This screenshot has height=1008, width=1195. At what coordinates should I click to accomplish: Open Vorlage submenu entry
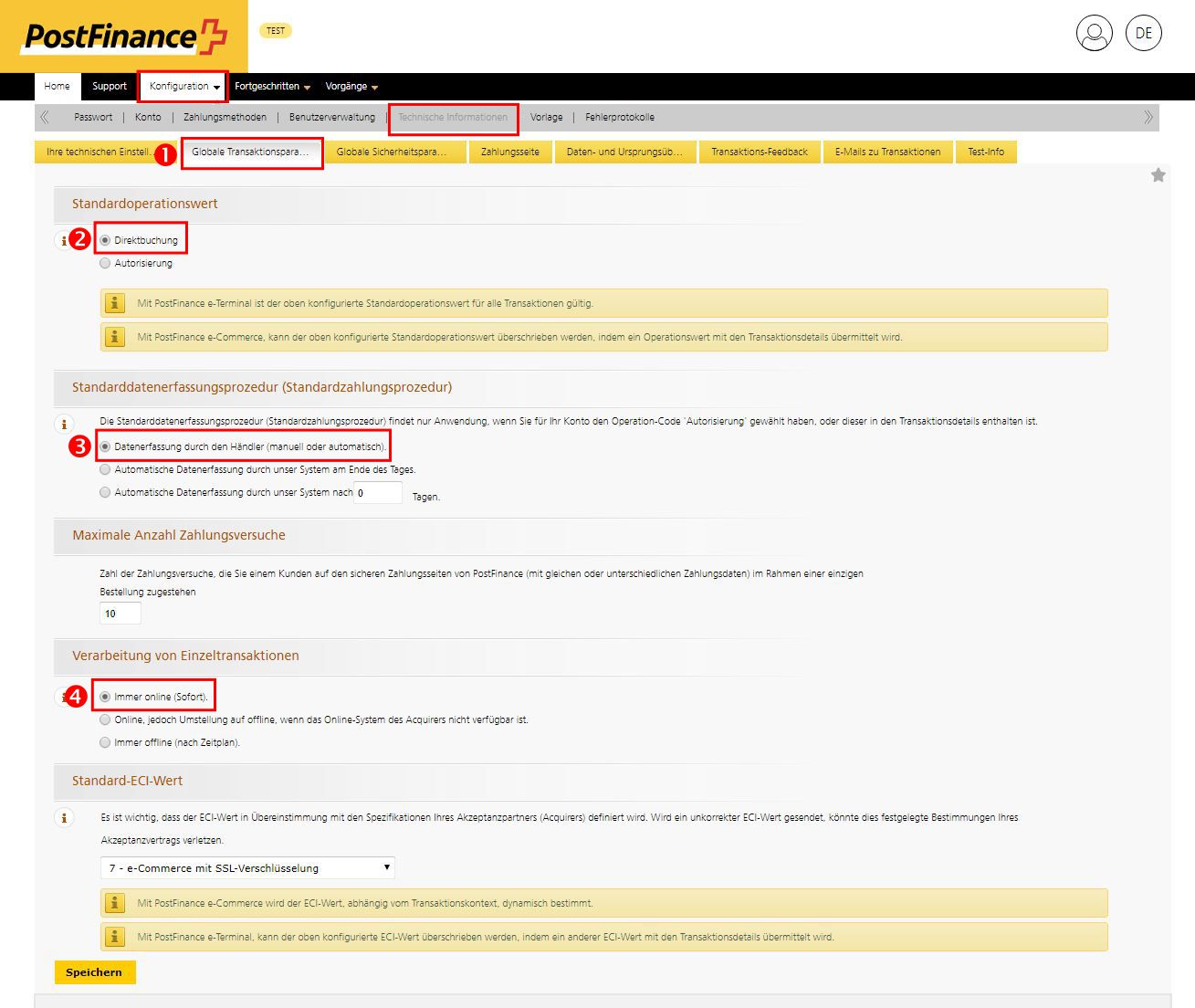coord(546,117)
